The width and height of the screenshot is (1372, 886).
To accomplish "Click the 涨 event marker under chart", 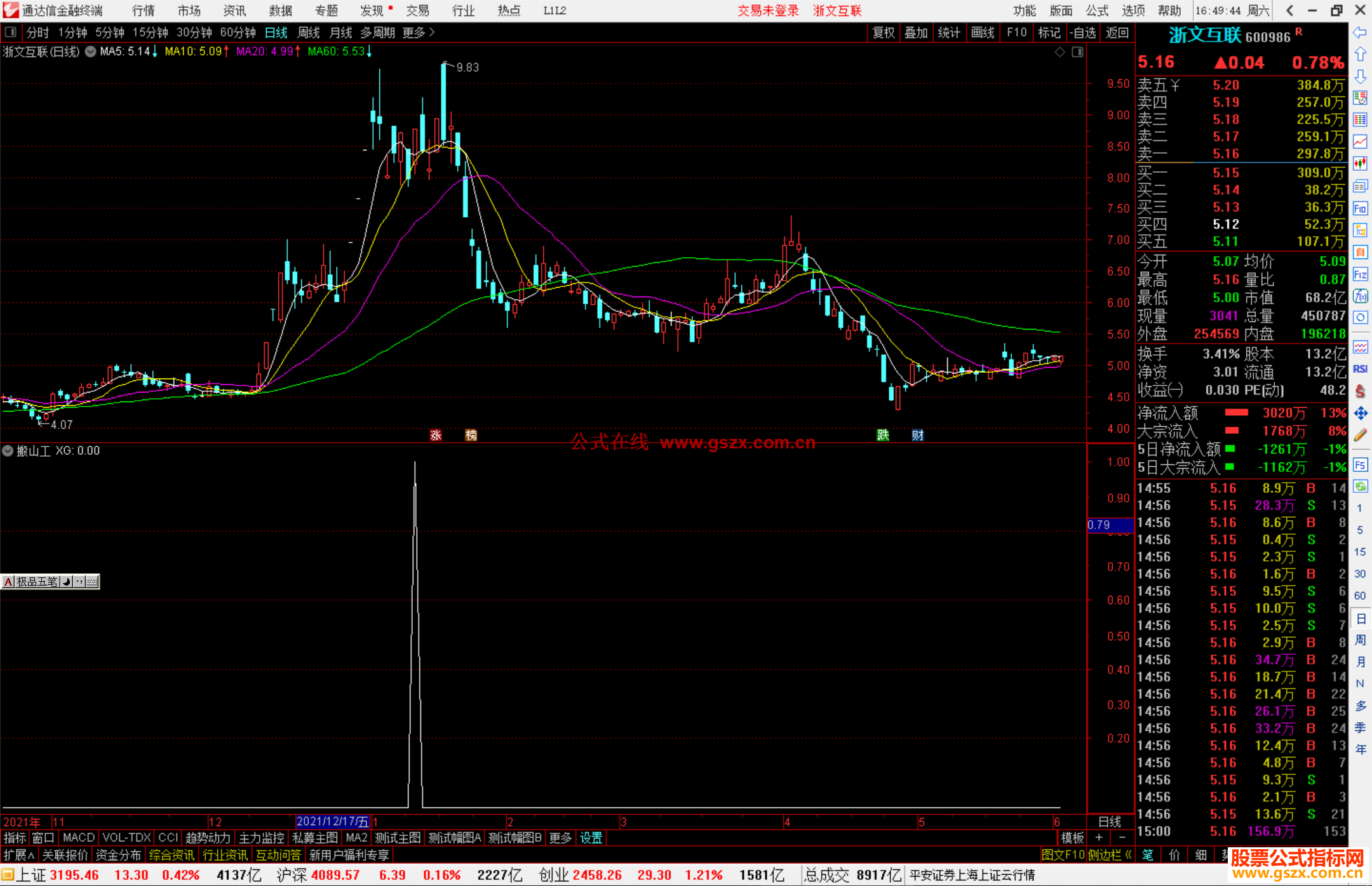I will tap(436, 435).
